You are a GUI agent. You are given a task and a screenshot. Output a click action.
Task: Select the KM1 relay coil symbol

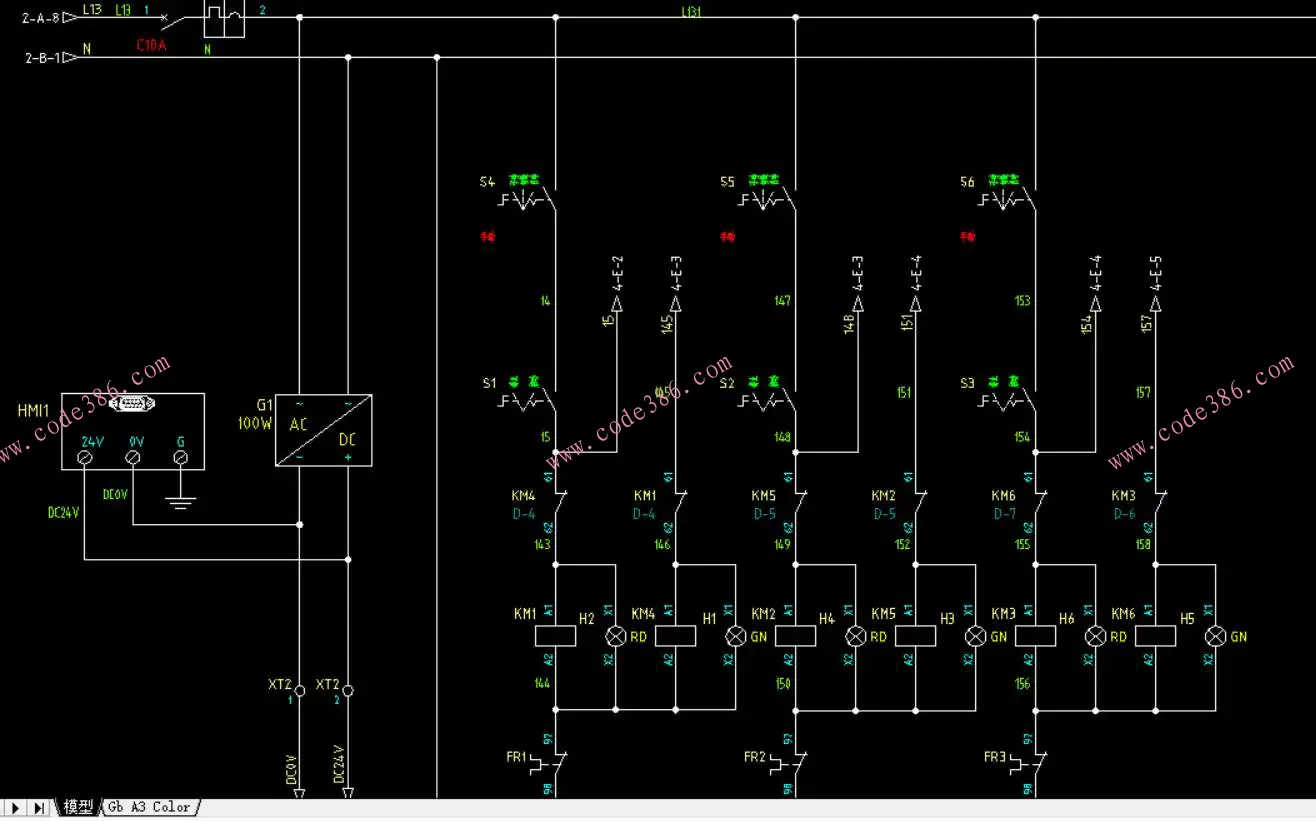click(x=556, y=636)
